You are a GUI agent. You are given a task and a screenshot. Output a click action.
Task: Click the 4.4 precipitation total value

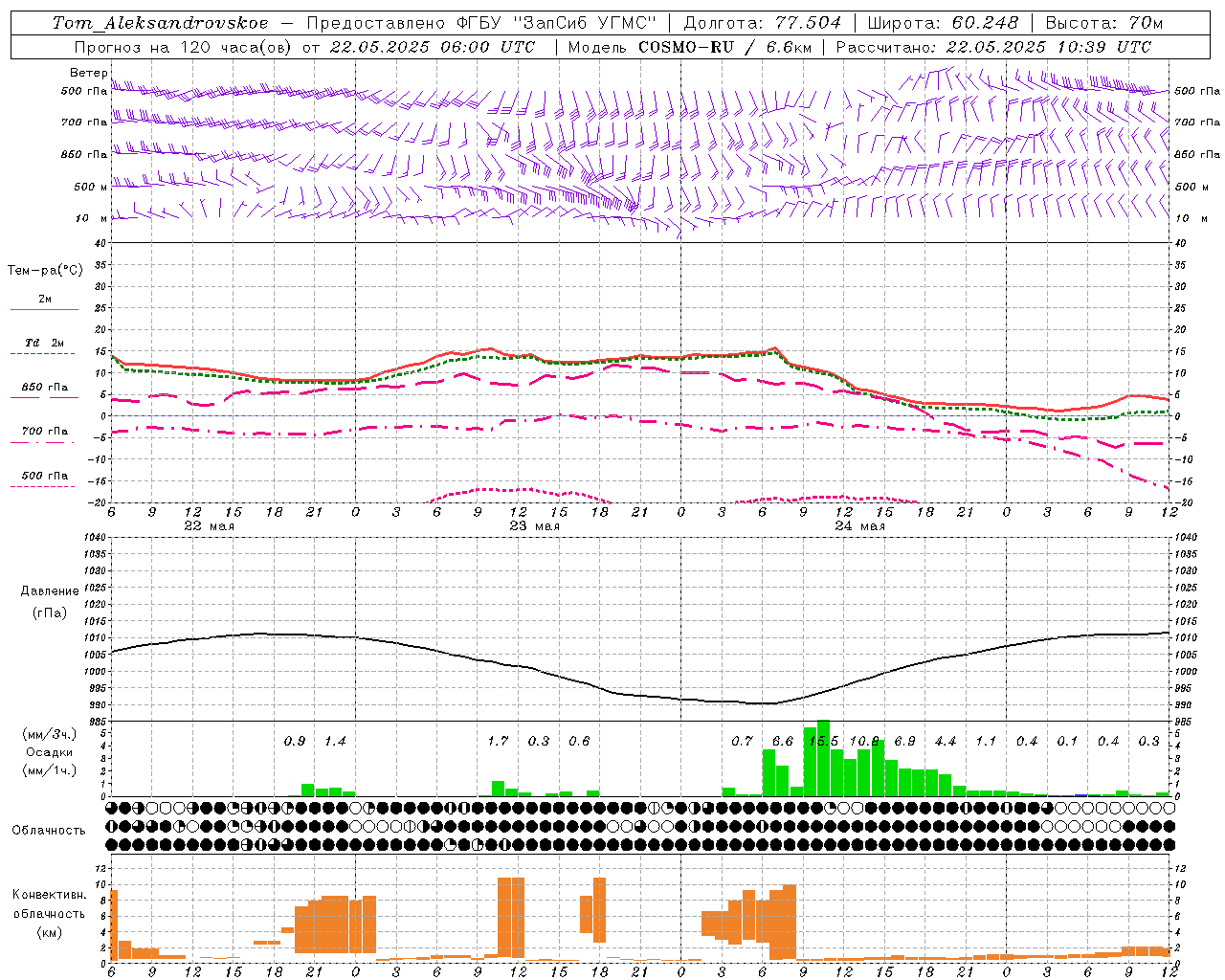point(946,742)
